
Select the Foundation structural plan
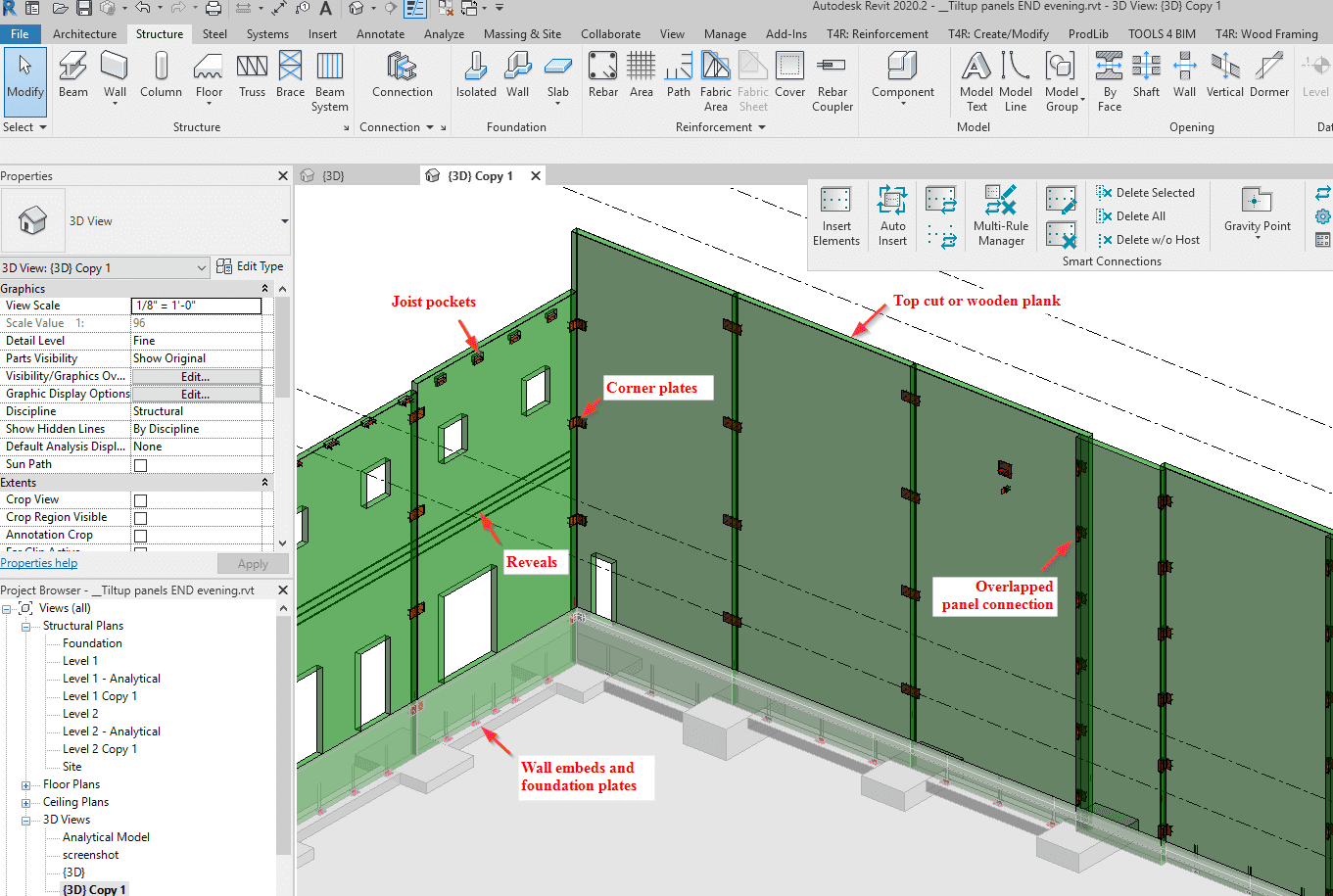(92, 643)
